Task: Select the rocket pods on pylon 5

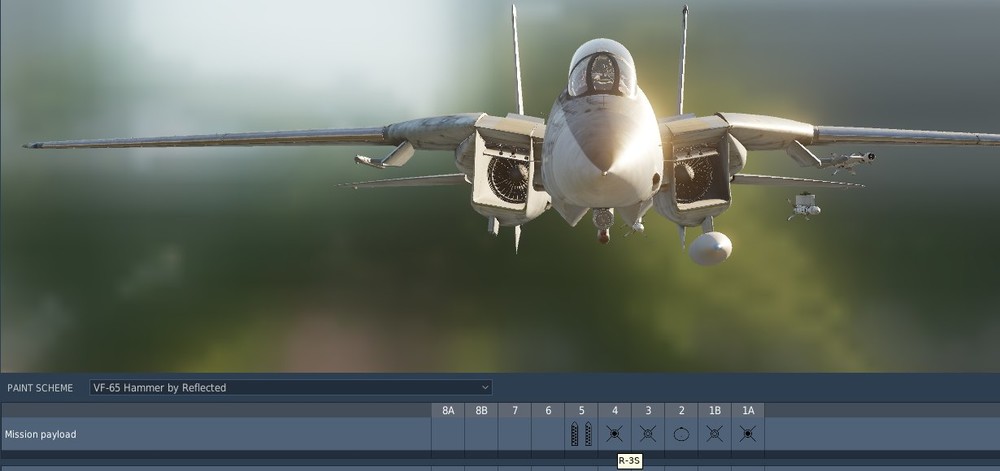Action: coord(581,434)
